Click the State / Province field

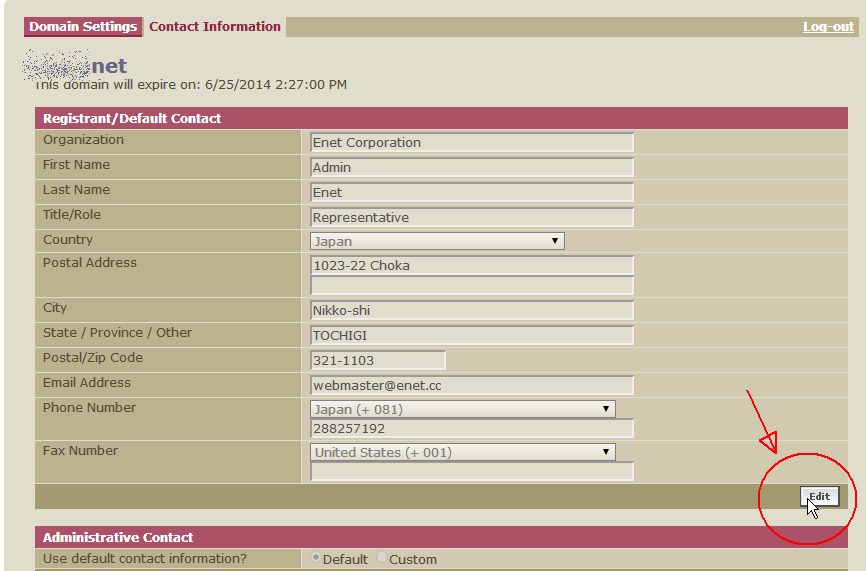click(472, 336)
